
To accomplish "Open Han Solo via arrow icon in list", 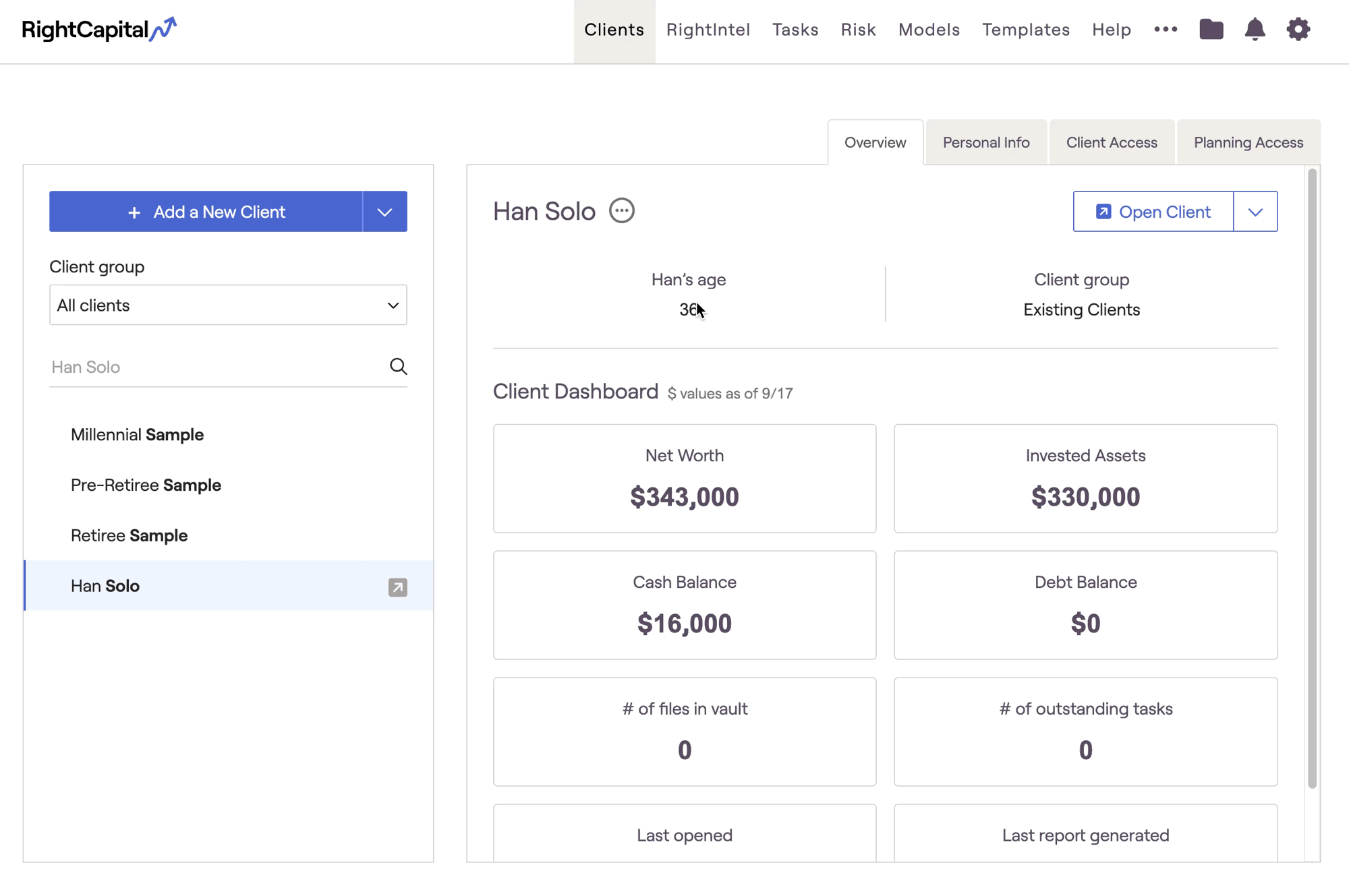I will pos(397,587).
